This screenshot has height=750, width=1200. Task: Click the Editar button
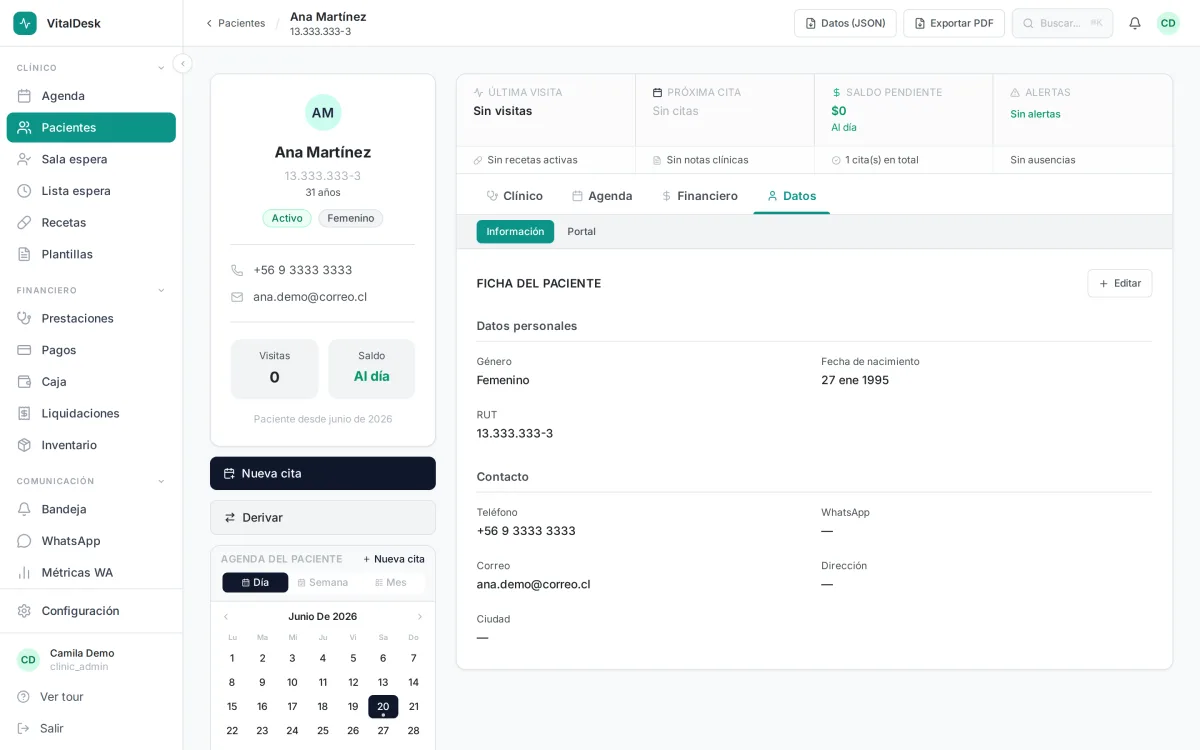click(1120, 283)
